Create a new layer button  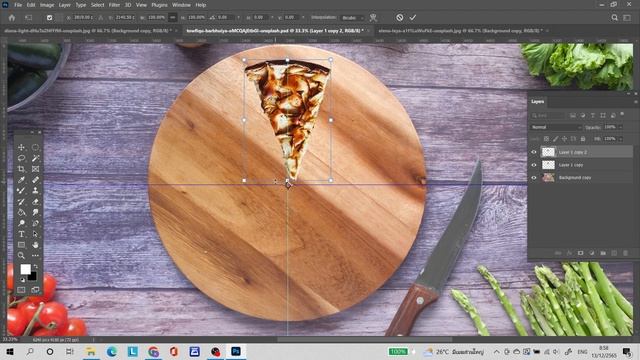coord(614,253)
